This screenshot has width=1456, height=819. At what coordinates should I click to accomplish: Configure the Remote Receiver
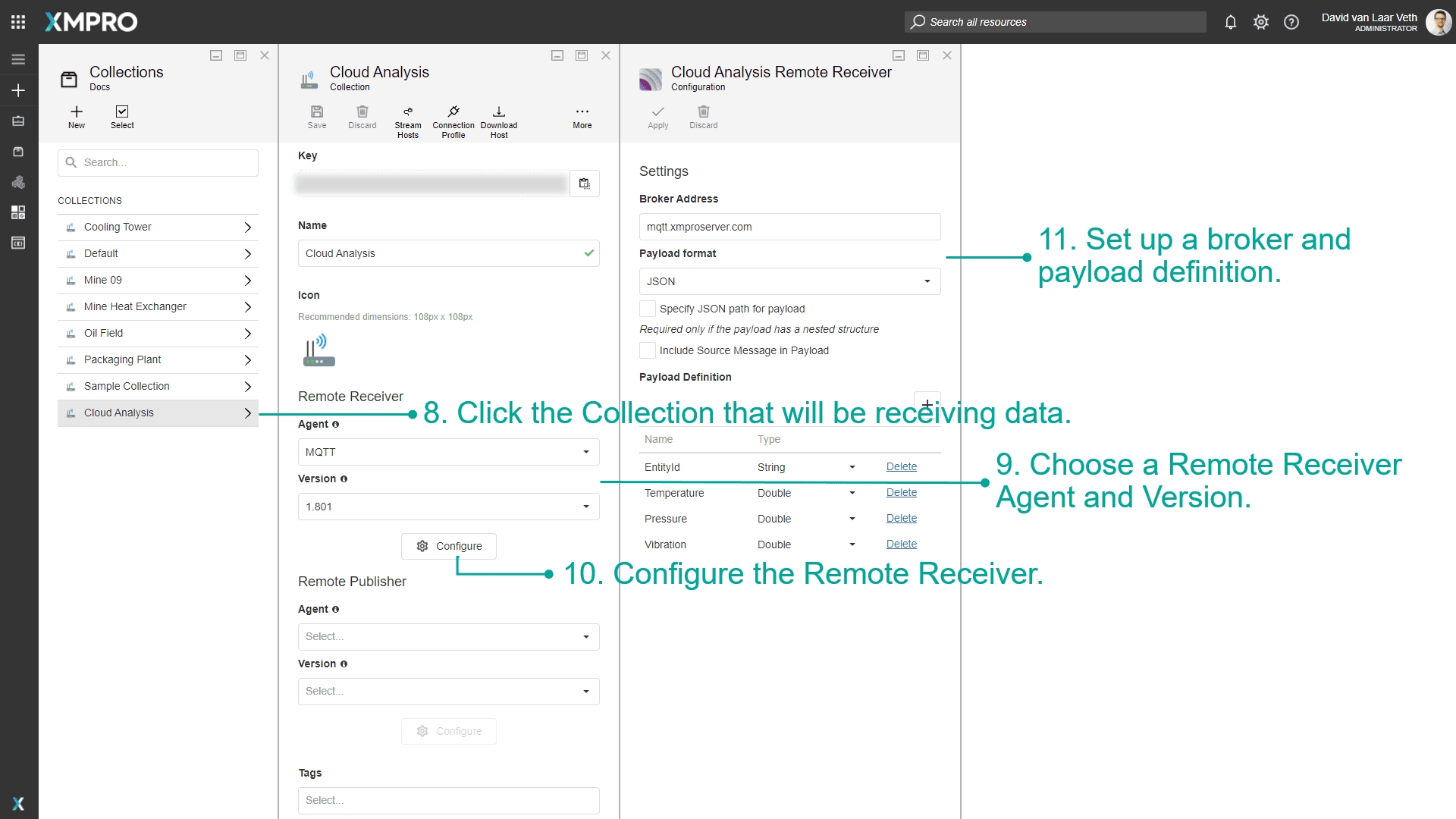click(448, 546)
